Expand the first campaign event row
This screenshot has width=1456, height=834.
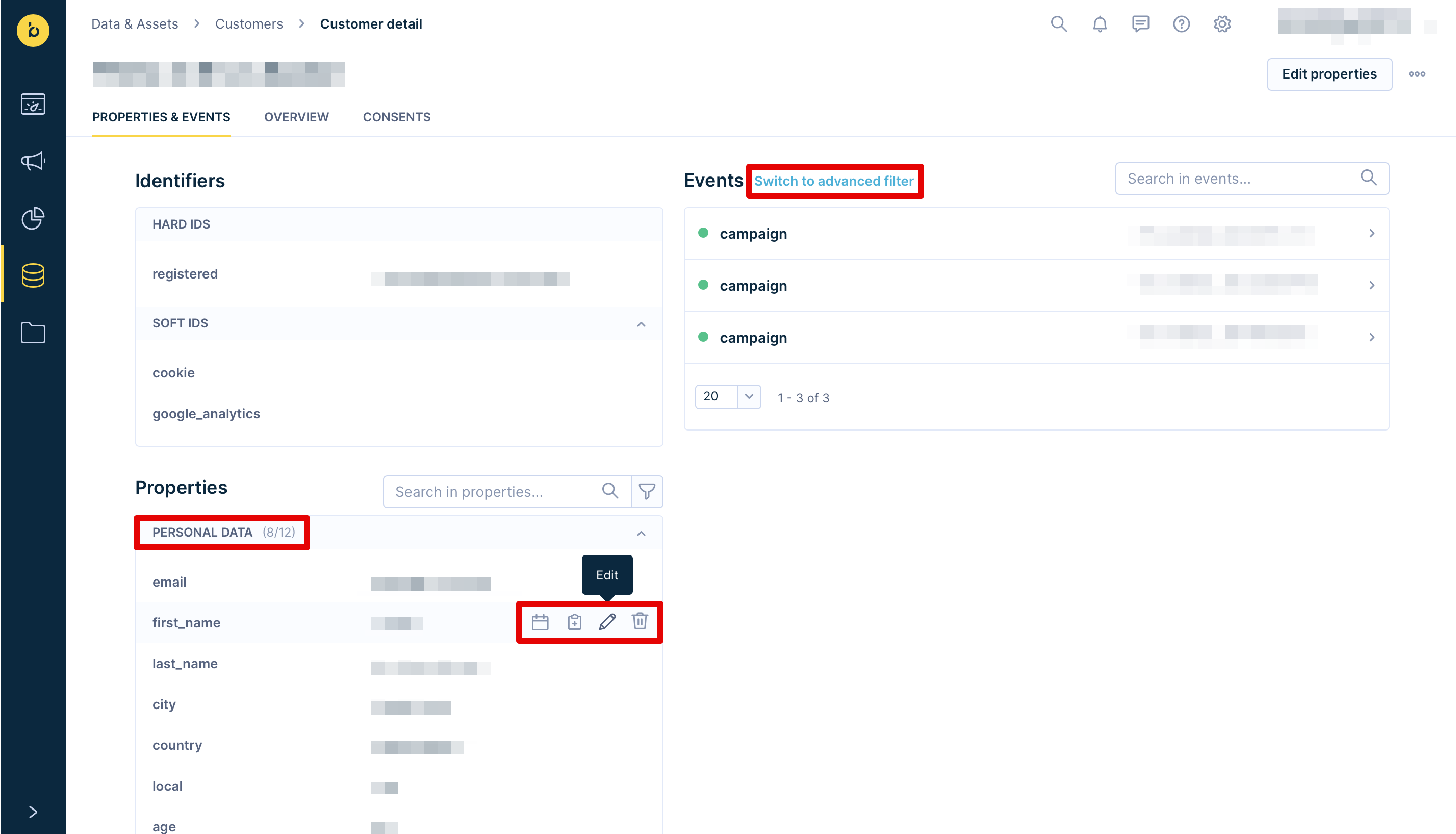coord(1371,234)
